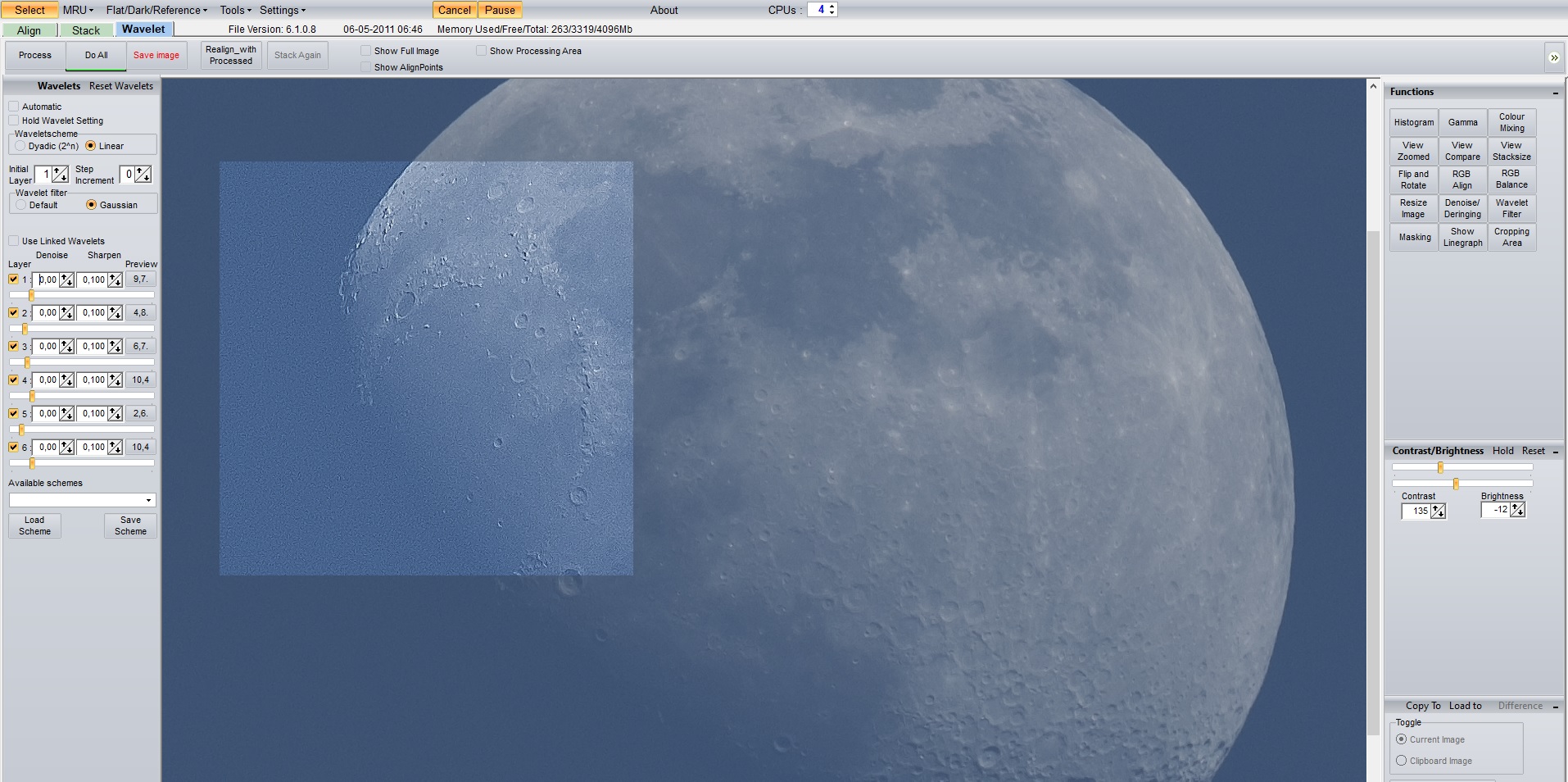1568x782 pixels.
Task: Open the Settings menu
Action: click(x=283, y=10)
